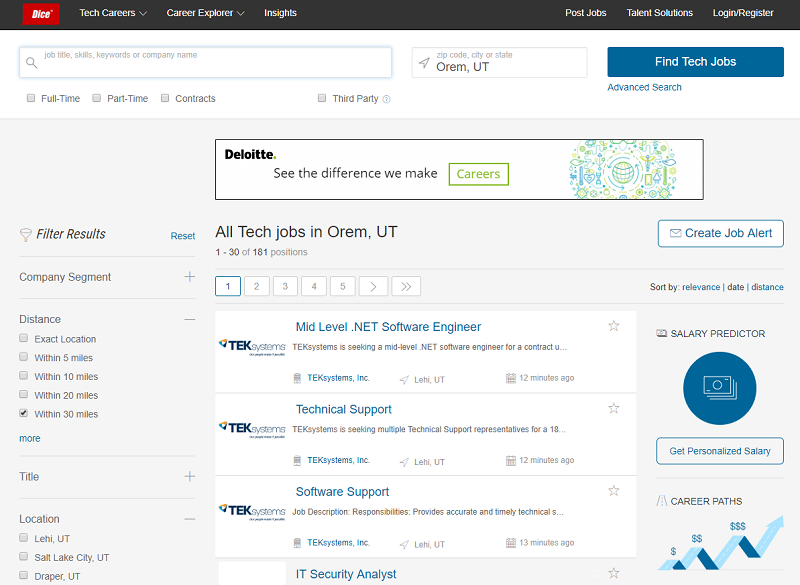Favorite the Software Support job with star

[x=614, y=491]
